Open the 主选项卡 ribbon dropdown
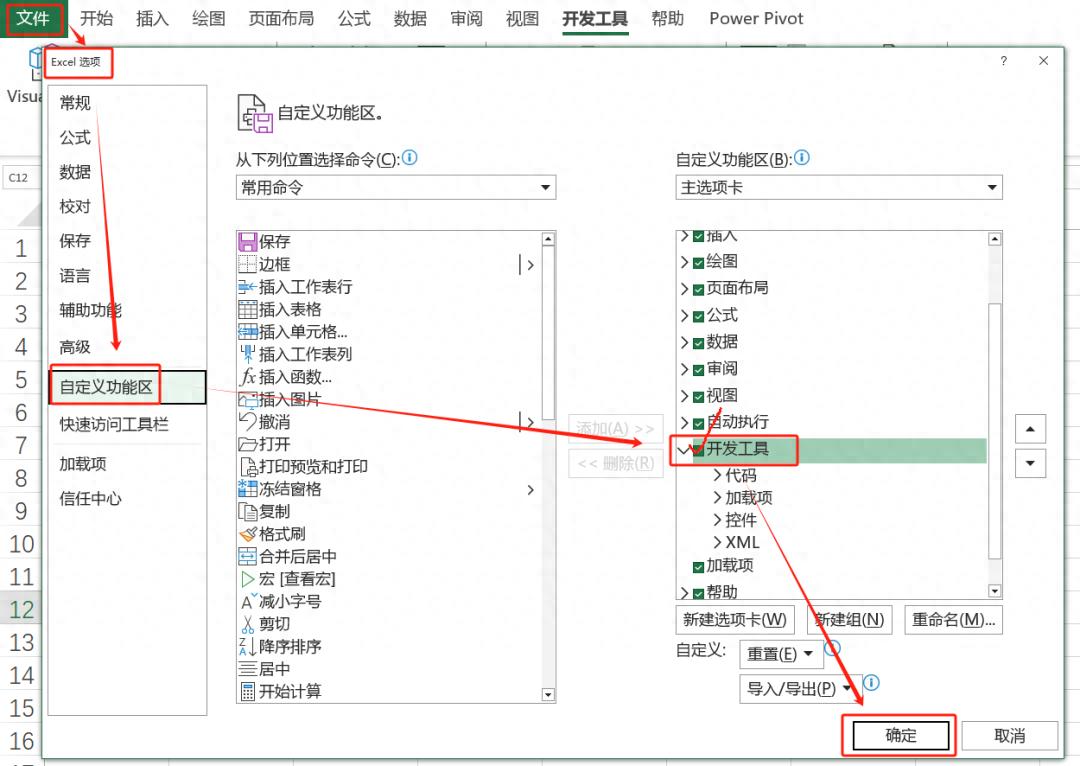The height and width of the screenshot is (766, 1080). [839, 187]
